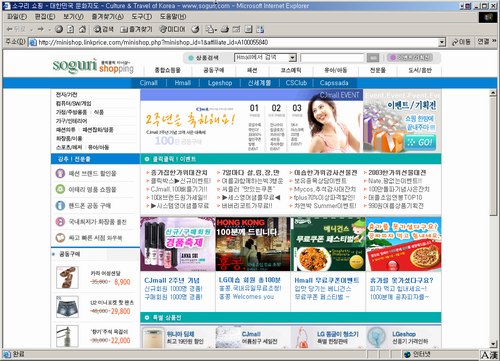Image resolution: width=500 pixels, height=361 pixels.
Task: Open the 도움말(H) menu
Action: 173,16
